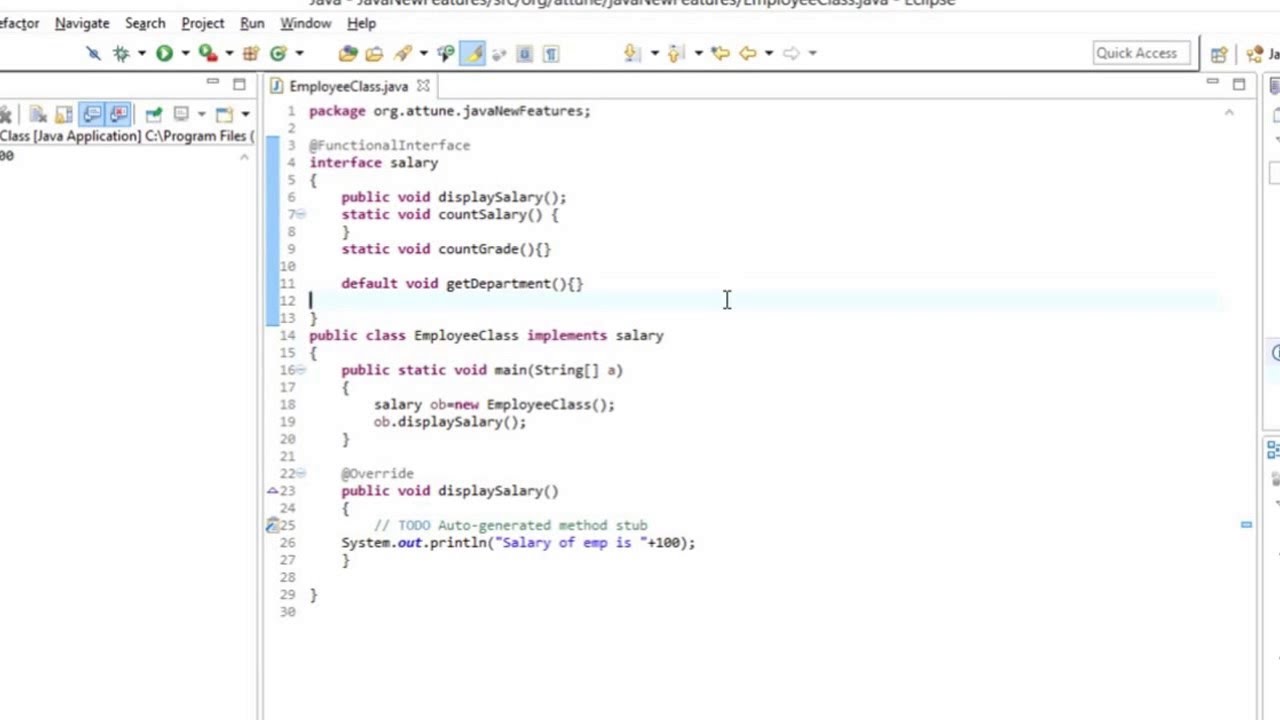Click the Previous Annotation arrow icon
This screenshot has height=720, width=1280.
[x=675, y=53]
